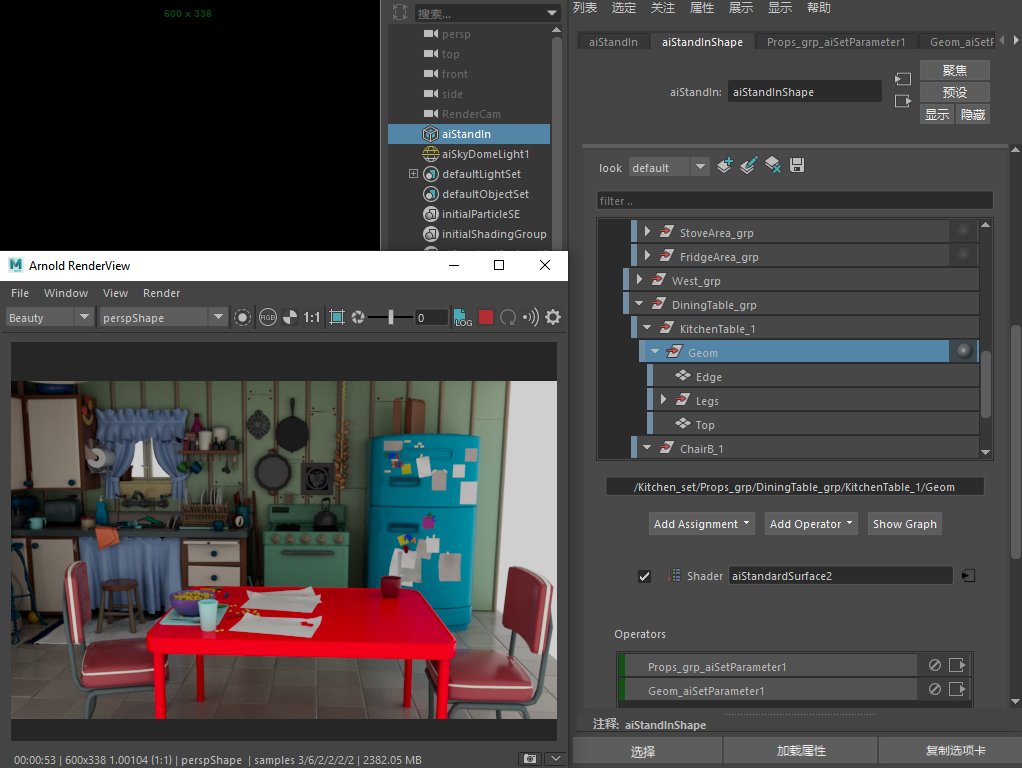Screen dimensions: 1022x768
Task: Open the Beauty AOV dropdown
Action: 49,318
